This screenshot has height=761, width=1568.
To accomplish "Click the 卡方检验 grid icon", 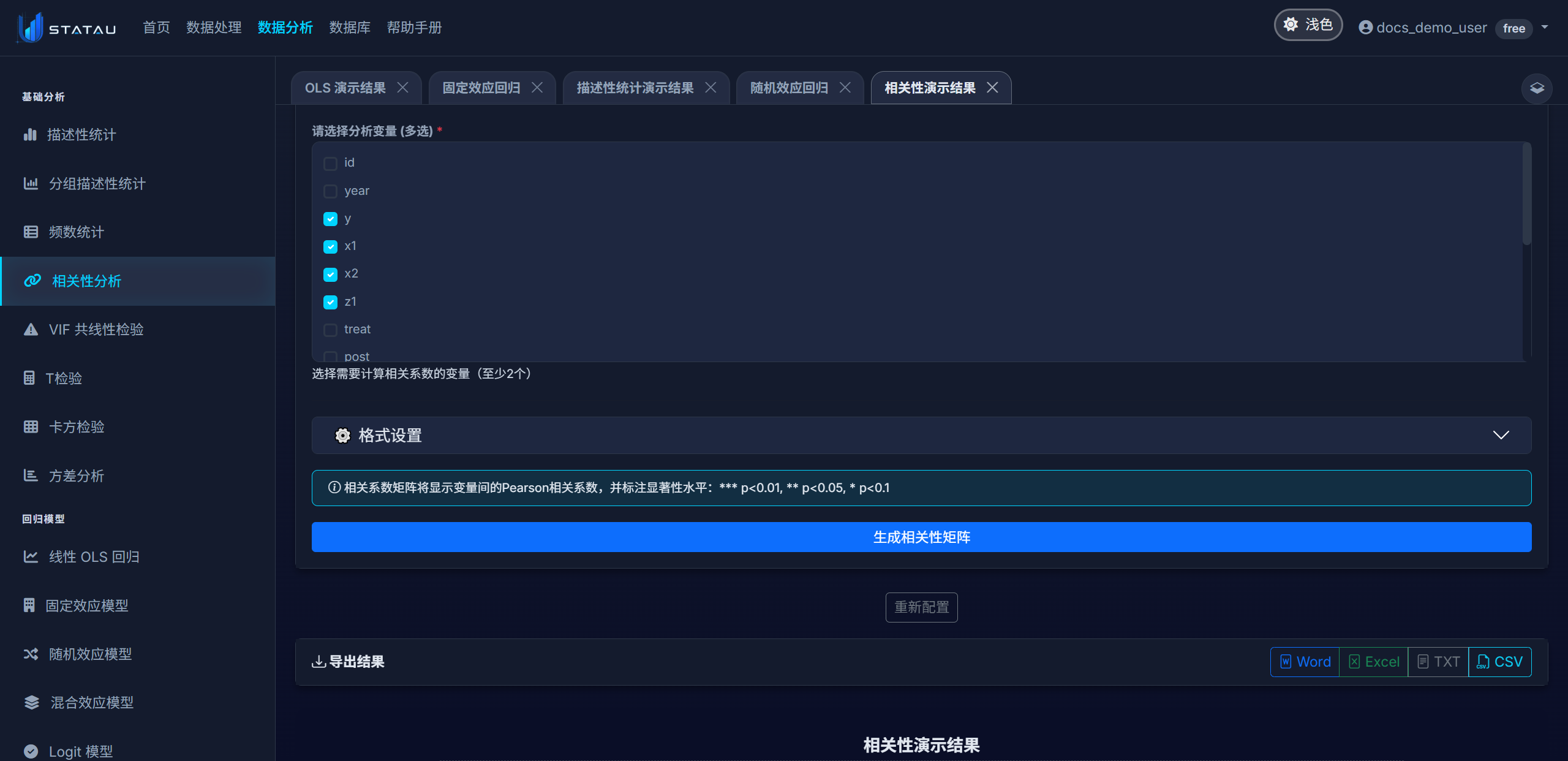I will (31, 426).
